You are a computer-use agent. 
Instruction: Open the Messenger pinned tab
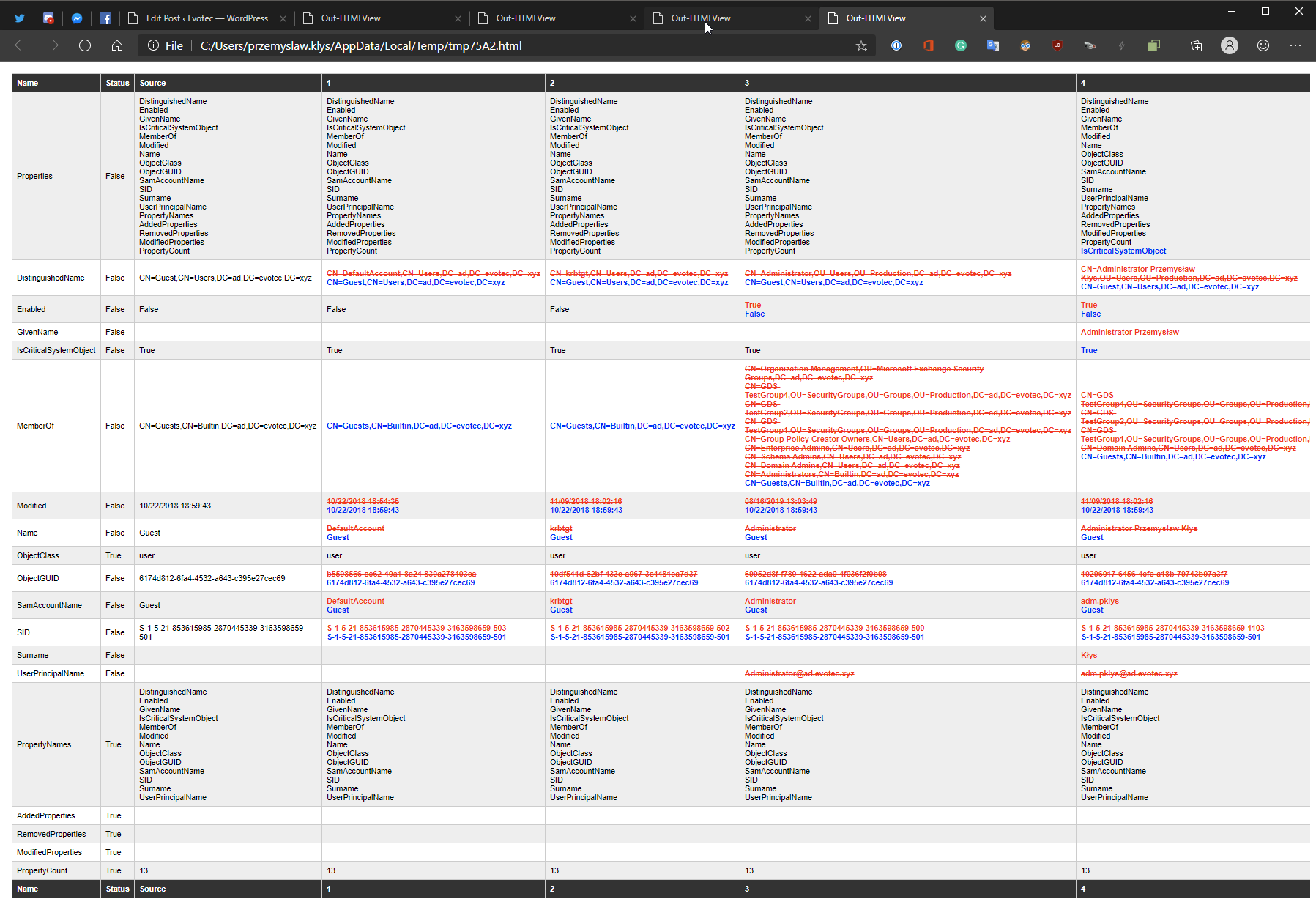[x=77, y=18]
